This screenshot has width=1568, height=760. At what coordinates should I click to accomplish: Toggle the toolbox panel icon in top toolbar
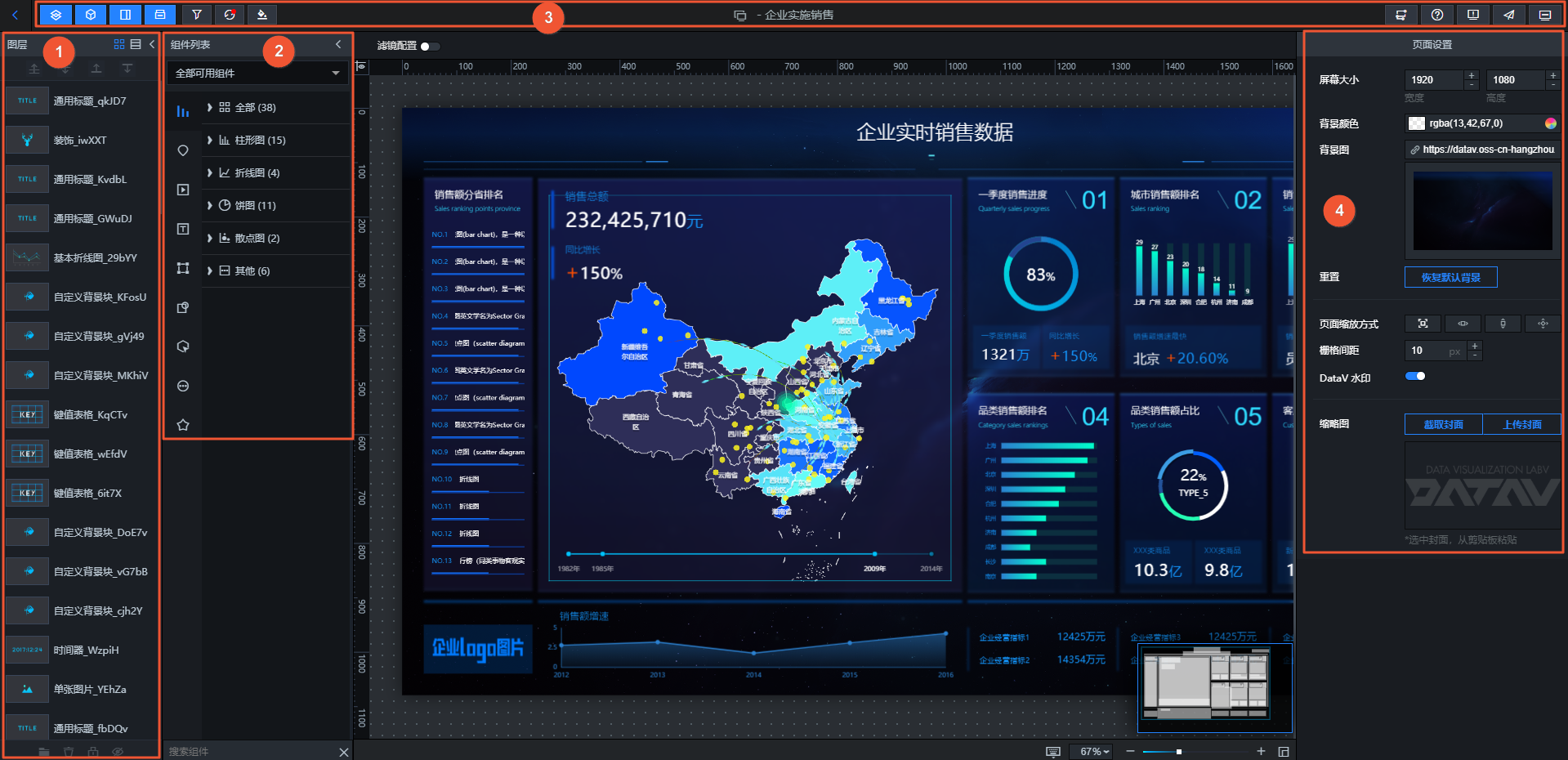[x=160, y=15]
